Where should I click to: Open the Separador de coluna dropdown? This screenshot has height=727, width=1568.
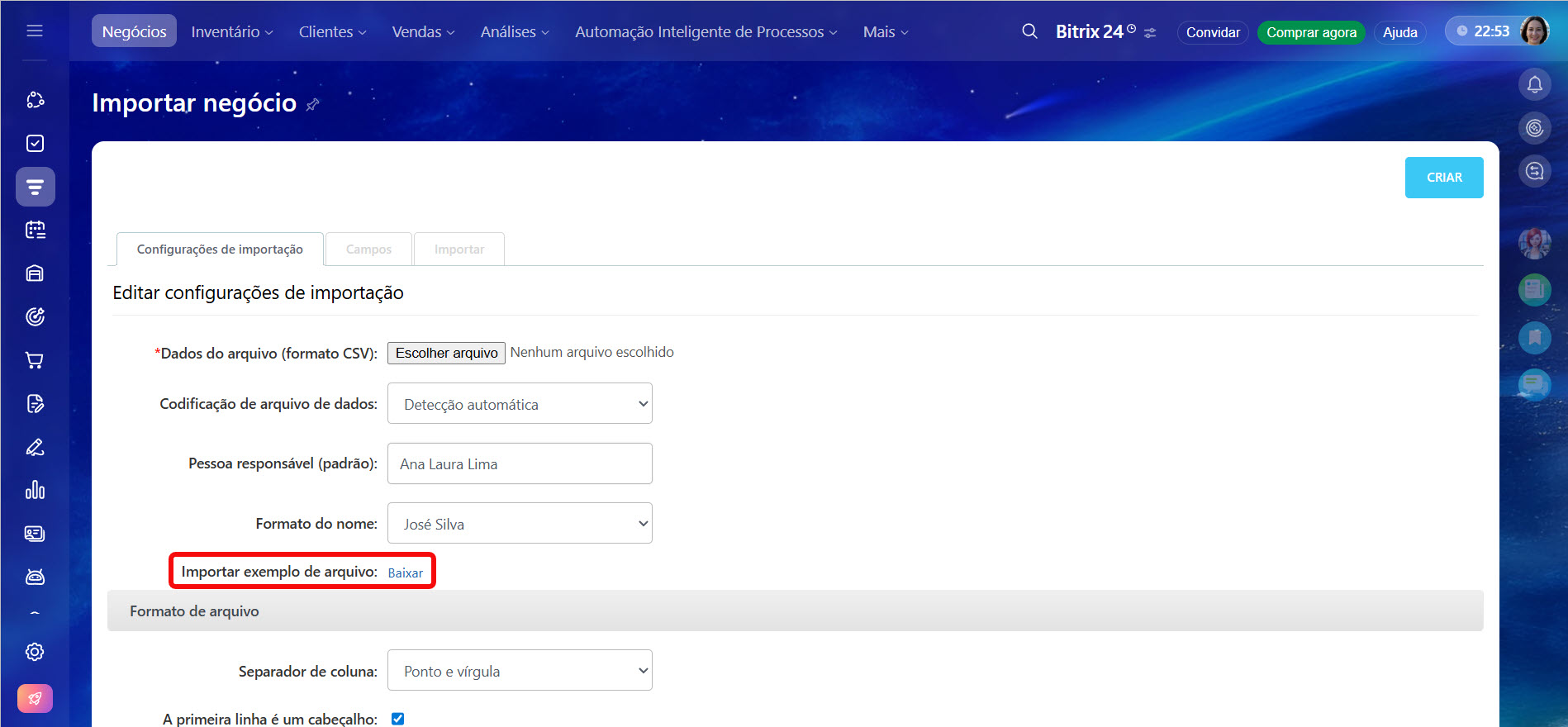[520, 671]
